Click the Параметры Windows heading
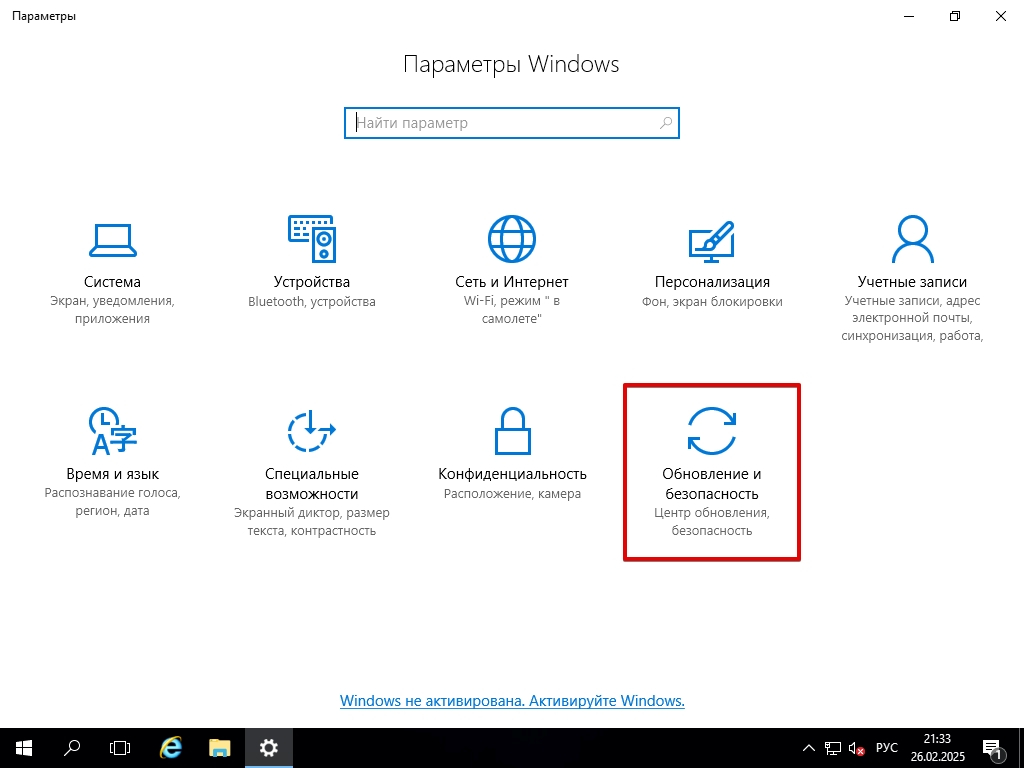Screen dimensions: 1024x768 511,64
